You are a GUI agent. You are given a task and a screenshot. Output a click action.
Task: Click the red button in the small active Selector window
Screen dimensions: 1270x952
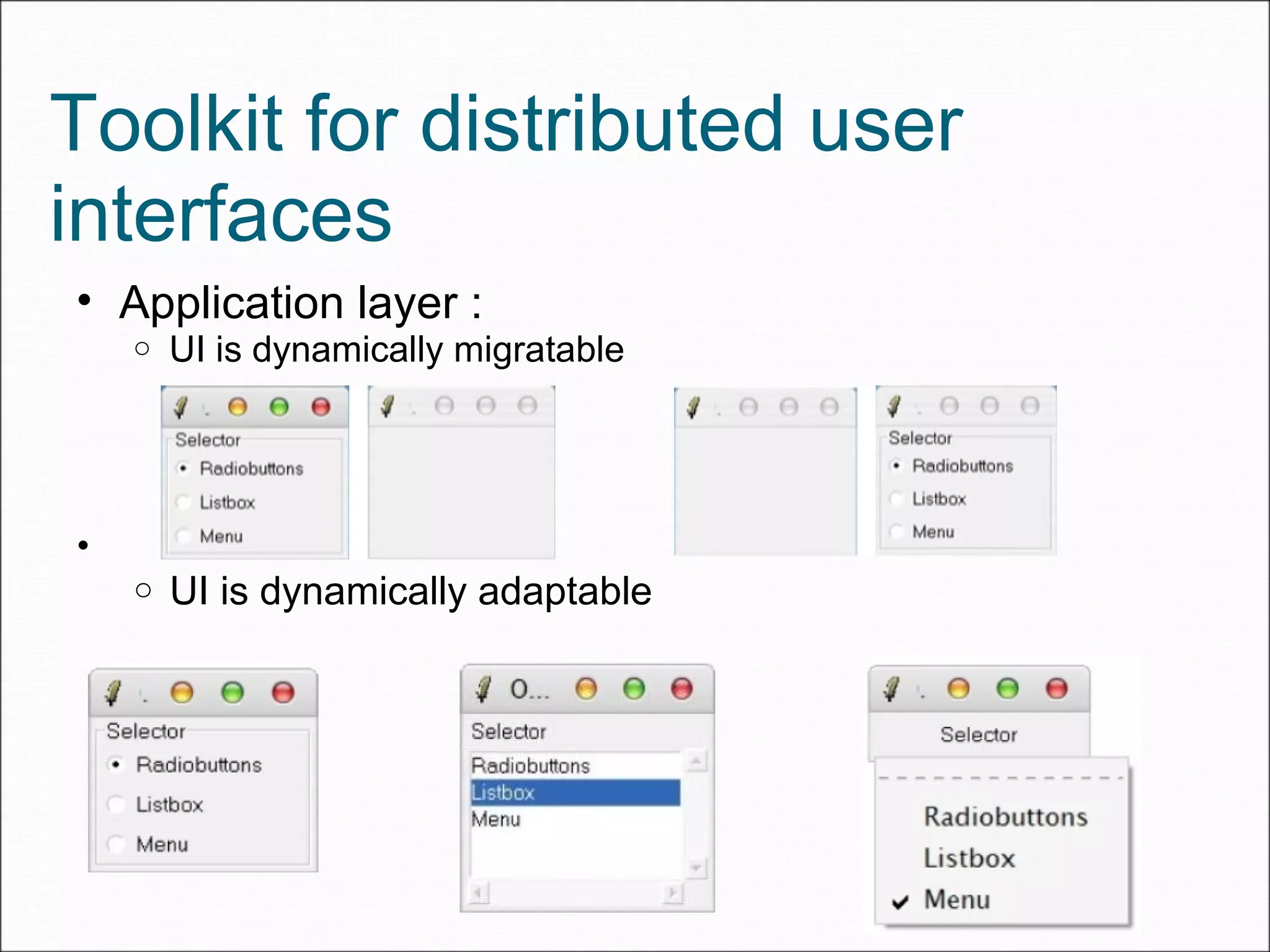321,407
